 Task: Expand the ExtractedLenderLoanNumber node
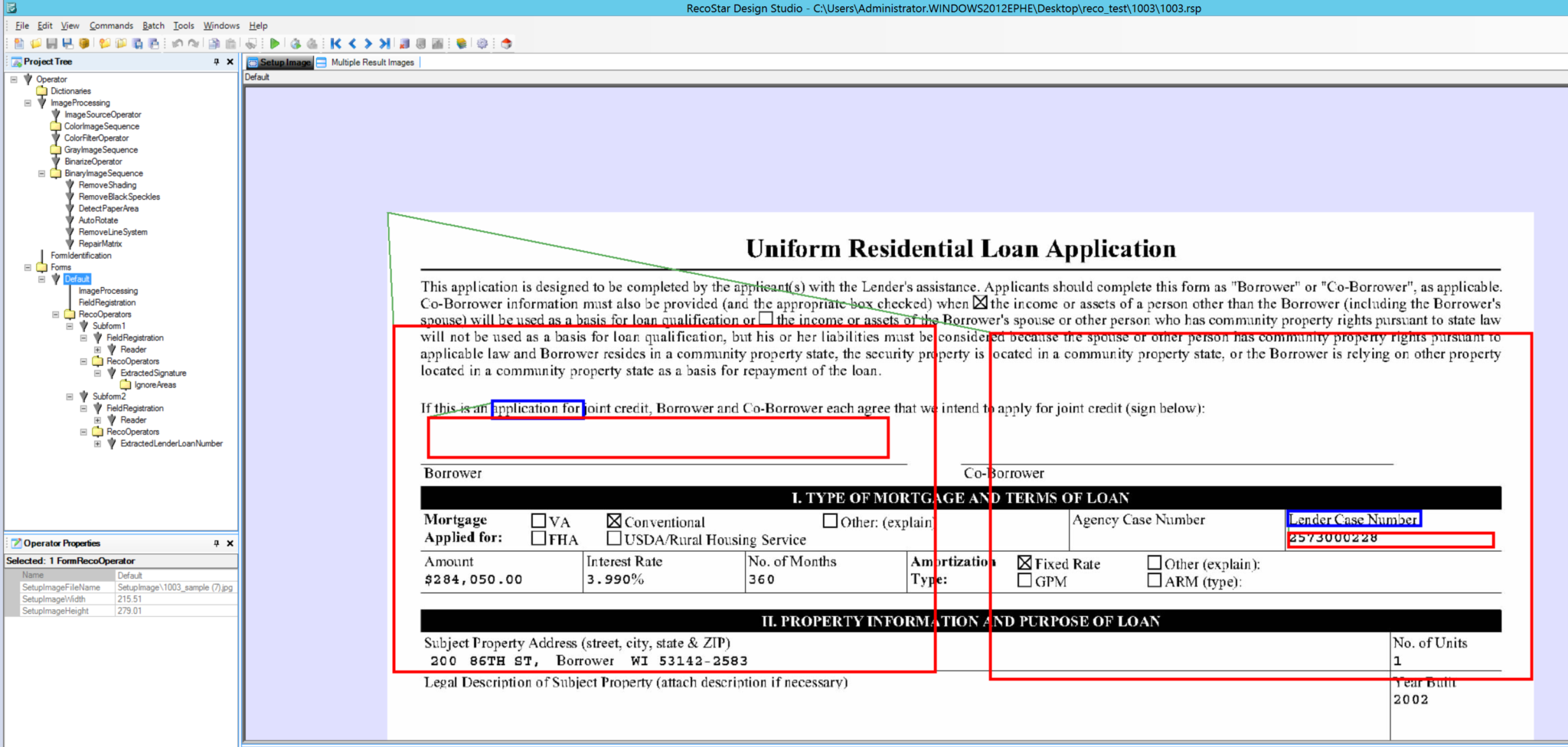point(97,444)
